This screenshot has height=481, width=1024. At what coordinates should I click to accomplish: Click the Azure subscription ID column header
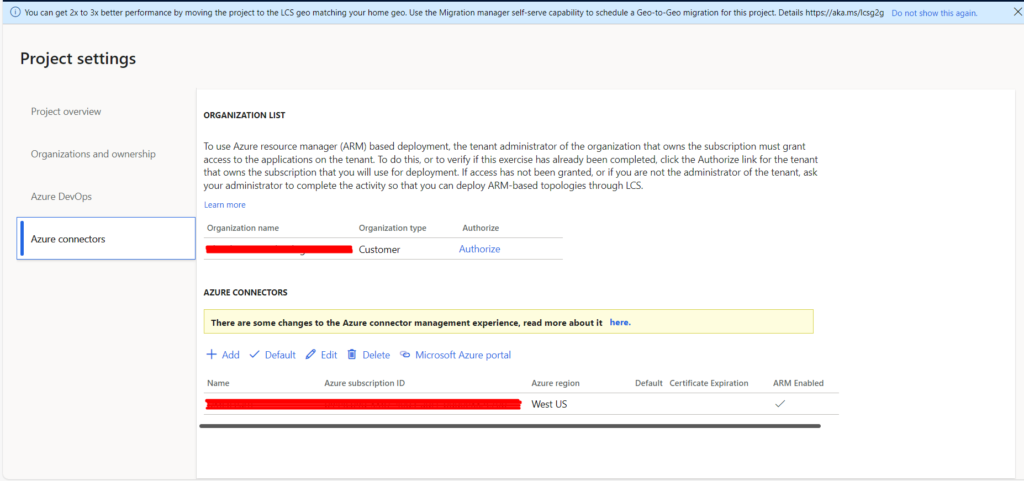coord(364,383)
